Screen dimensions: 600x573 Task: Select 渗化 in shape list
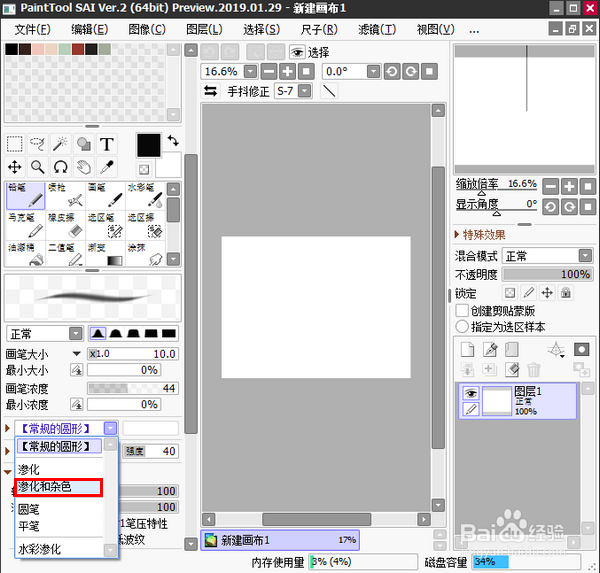click(59, 469)
